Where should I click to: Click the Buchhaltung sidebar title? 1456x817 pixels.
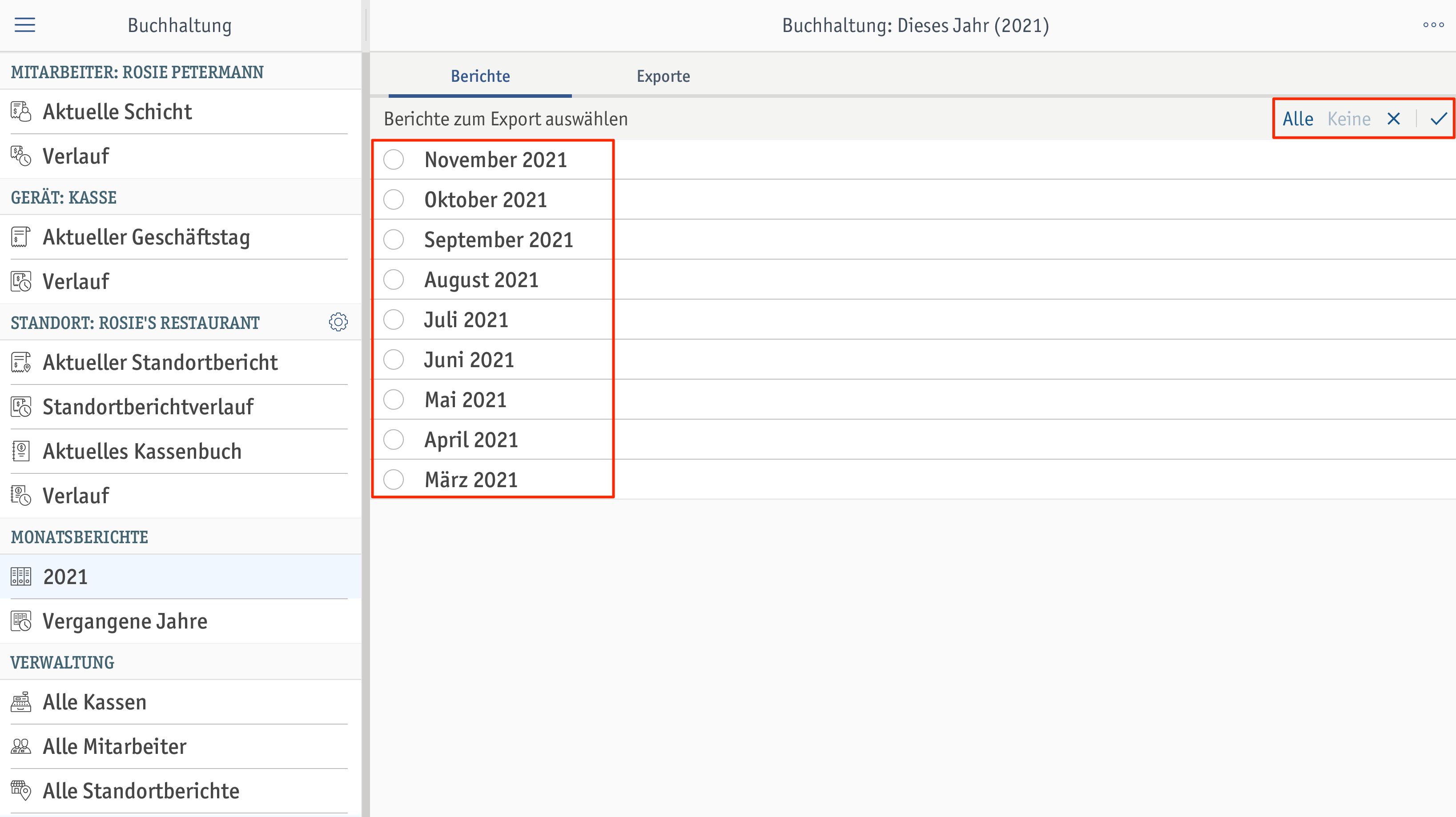coord(180,25)
